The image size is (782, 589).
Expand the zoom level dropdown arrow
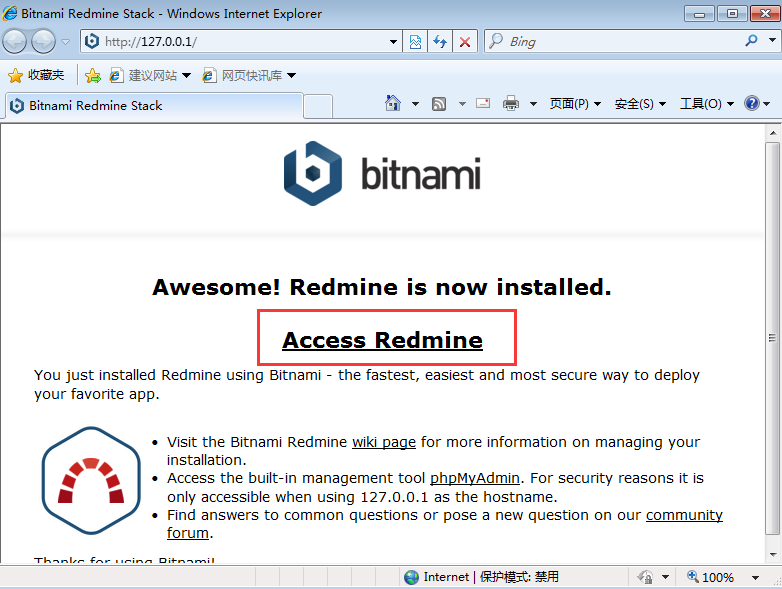click(x=755, y=578)
